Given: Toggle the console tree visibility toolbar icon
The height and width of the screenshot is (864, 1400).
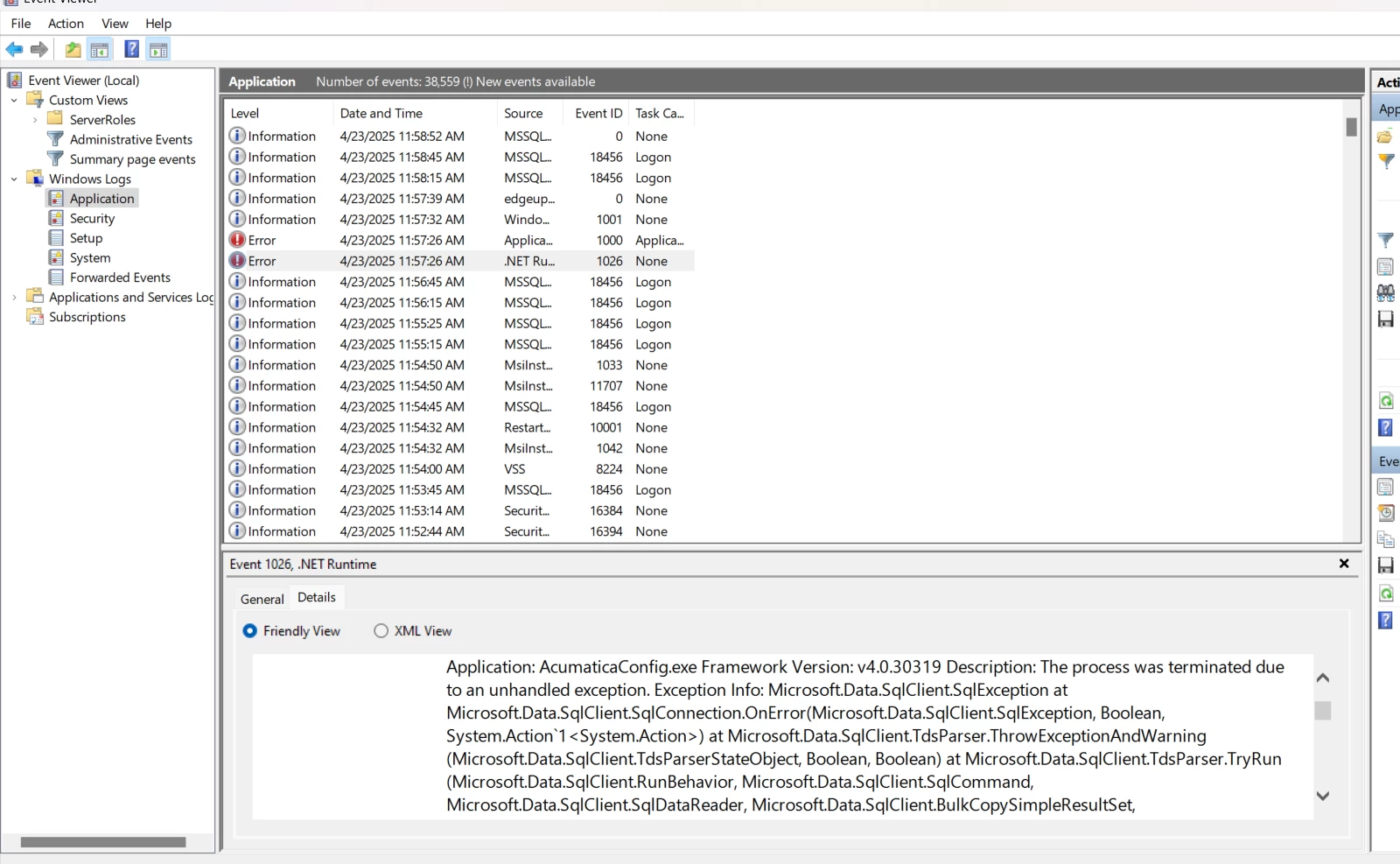Looking at the screenshot, I should [101, 50].
